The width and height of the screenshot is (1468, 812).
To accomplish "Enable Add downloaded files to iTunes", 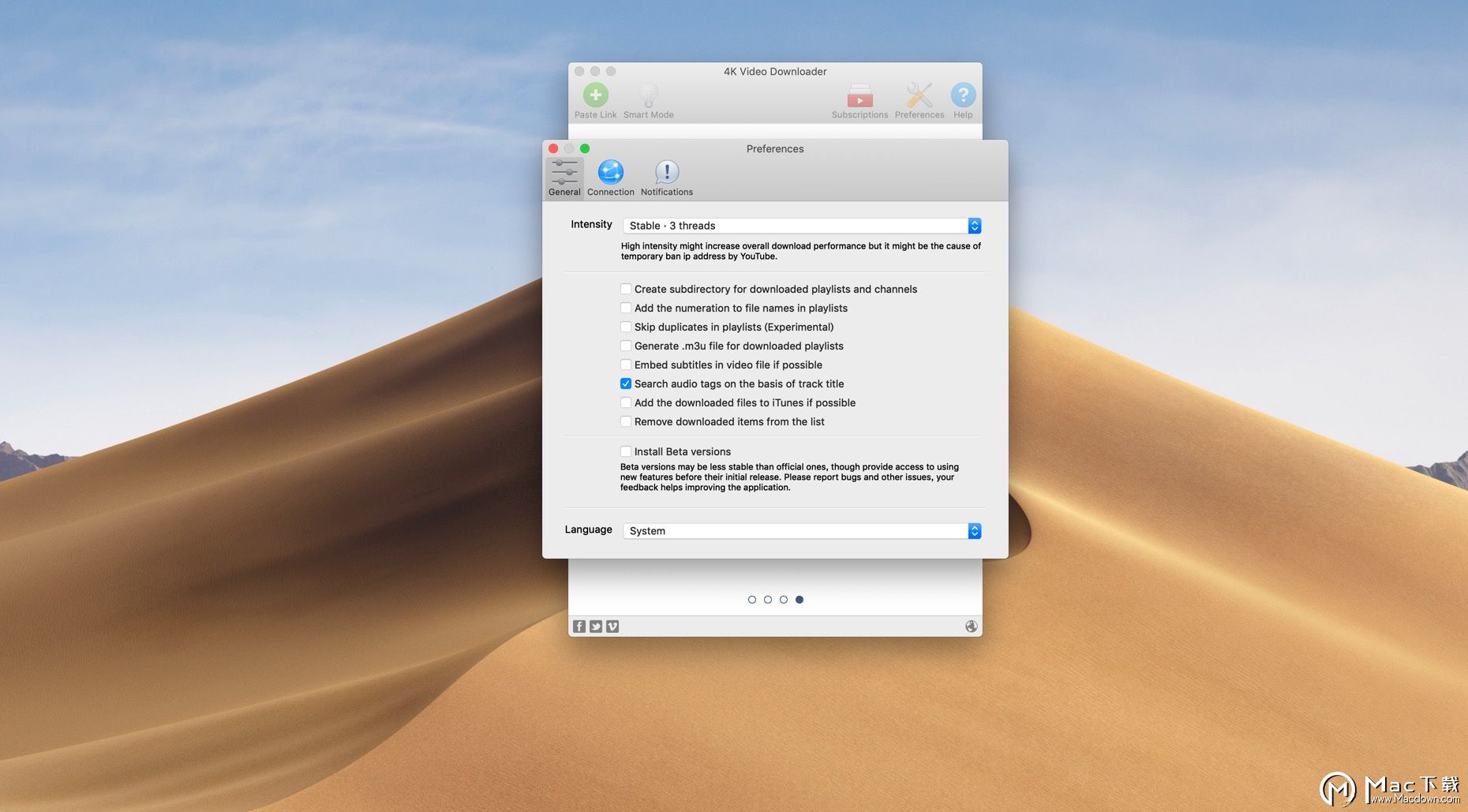I will [x=626, y=402].
